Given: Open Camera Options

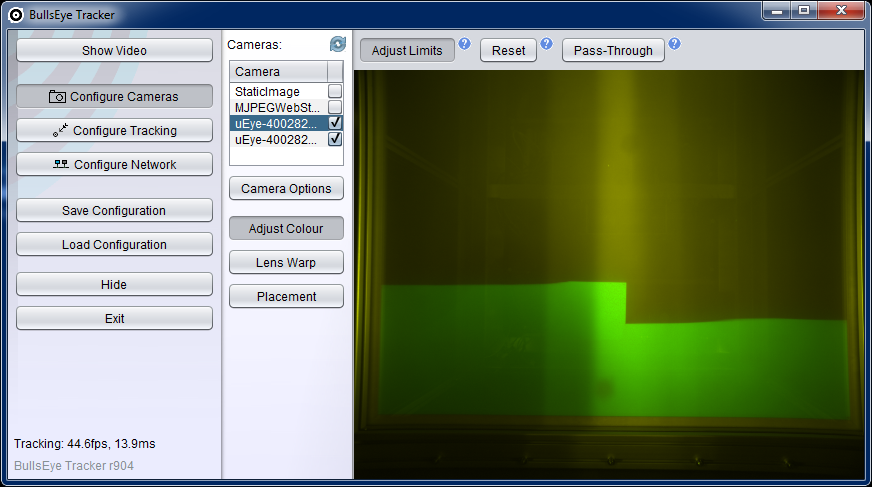Looking at the screenshot, I should (286, 189).
